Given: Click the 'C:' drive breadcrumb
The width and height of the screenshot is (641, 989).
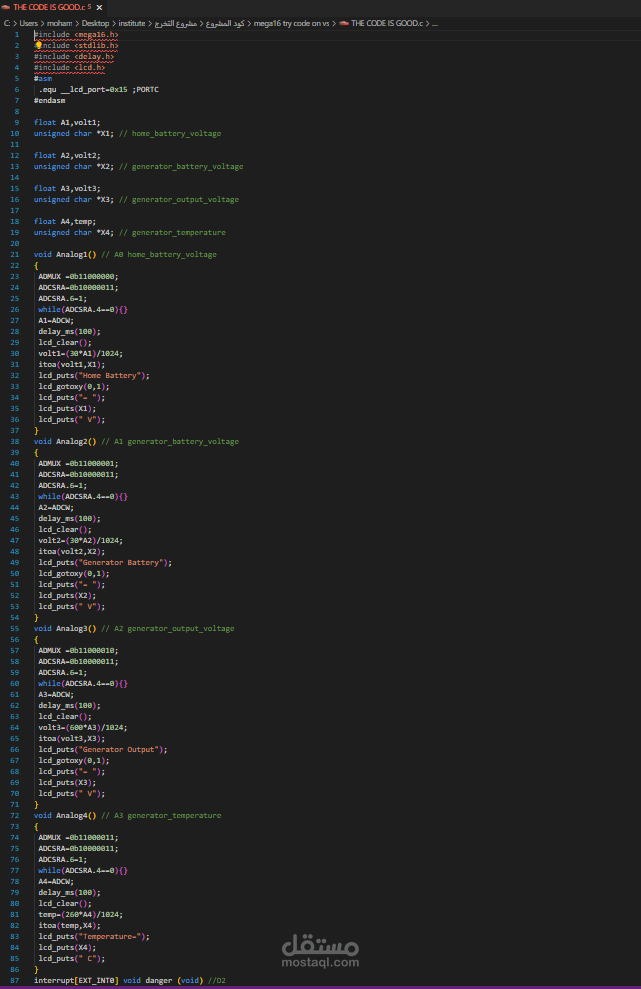Looking at the screenshot, I should point(7,23).
